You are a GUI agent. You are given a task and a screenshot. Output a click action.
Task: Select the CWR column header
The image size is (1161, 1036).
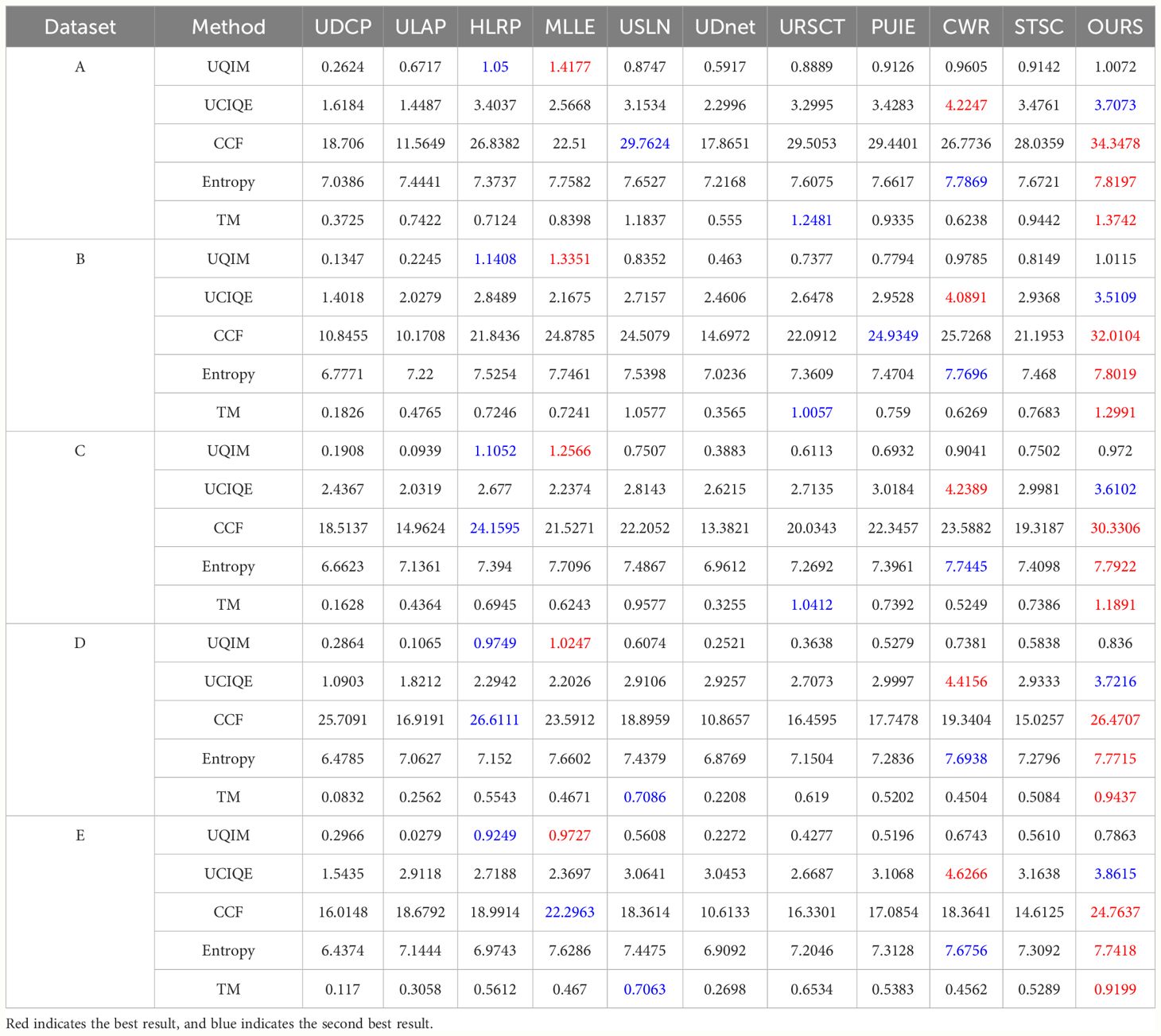tap(966, 27)
